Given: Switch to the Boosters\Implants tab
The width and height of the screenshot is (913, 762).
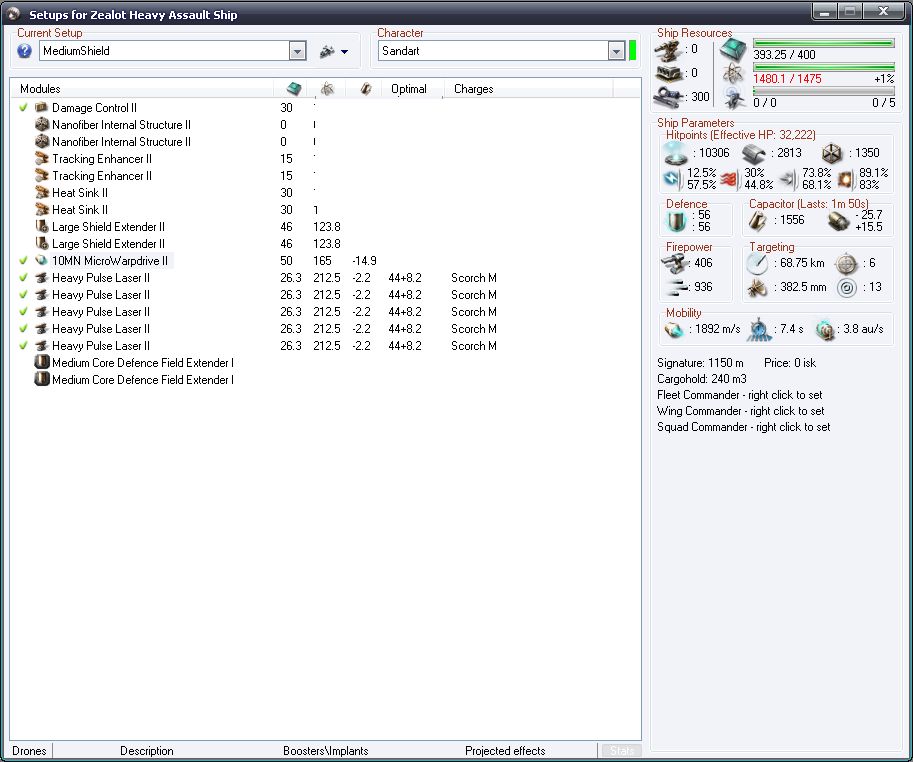Looking at the screenshot, I should point(325,750).
